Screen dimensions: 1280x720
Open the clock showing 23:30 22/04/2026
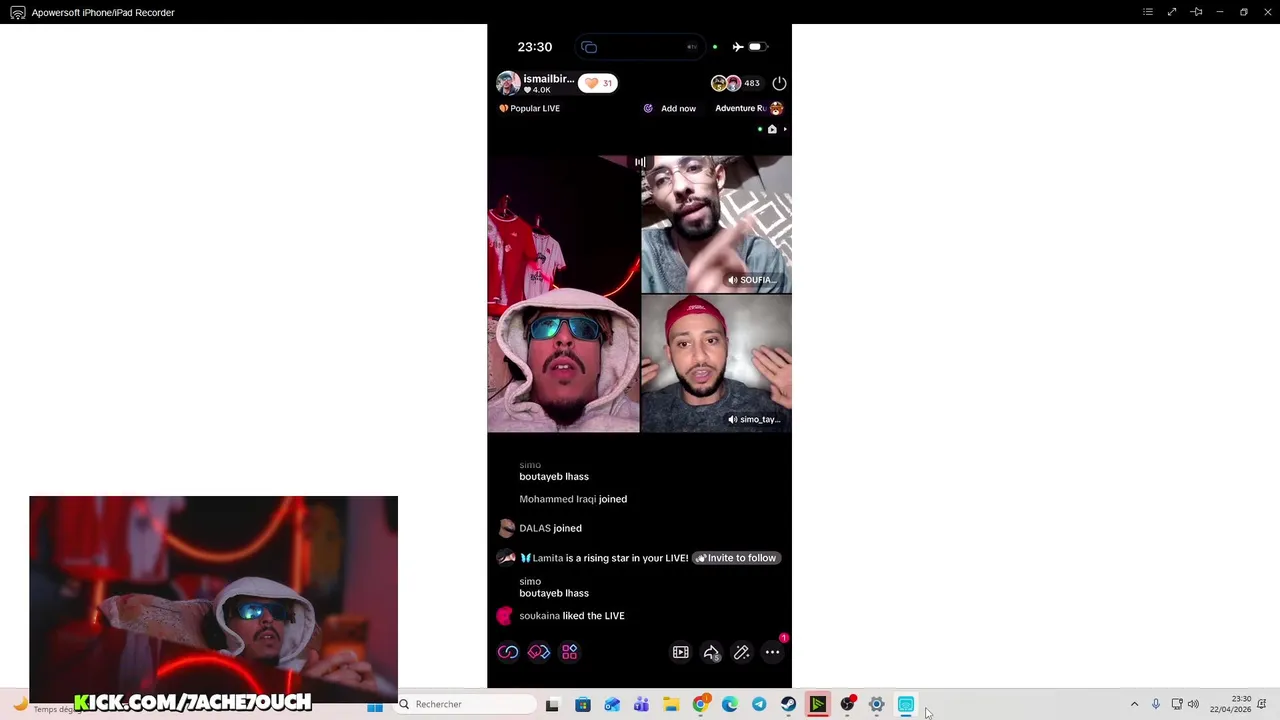(1230, 704)
